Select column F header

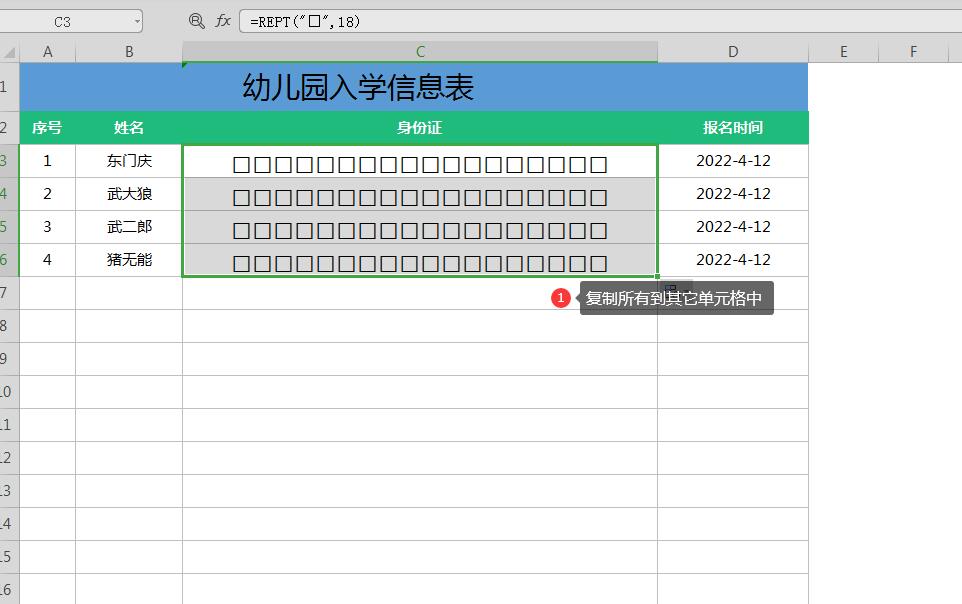coord(914,52)
